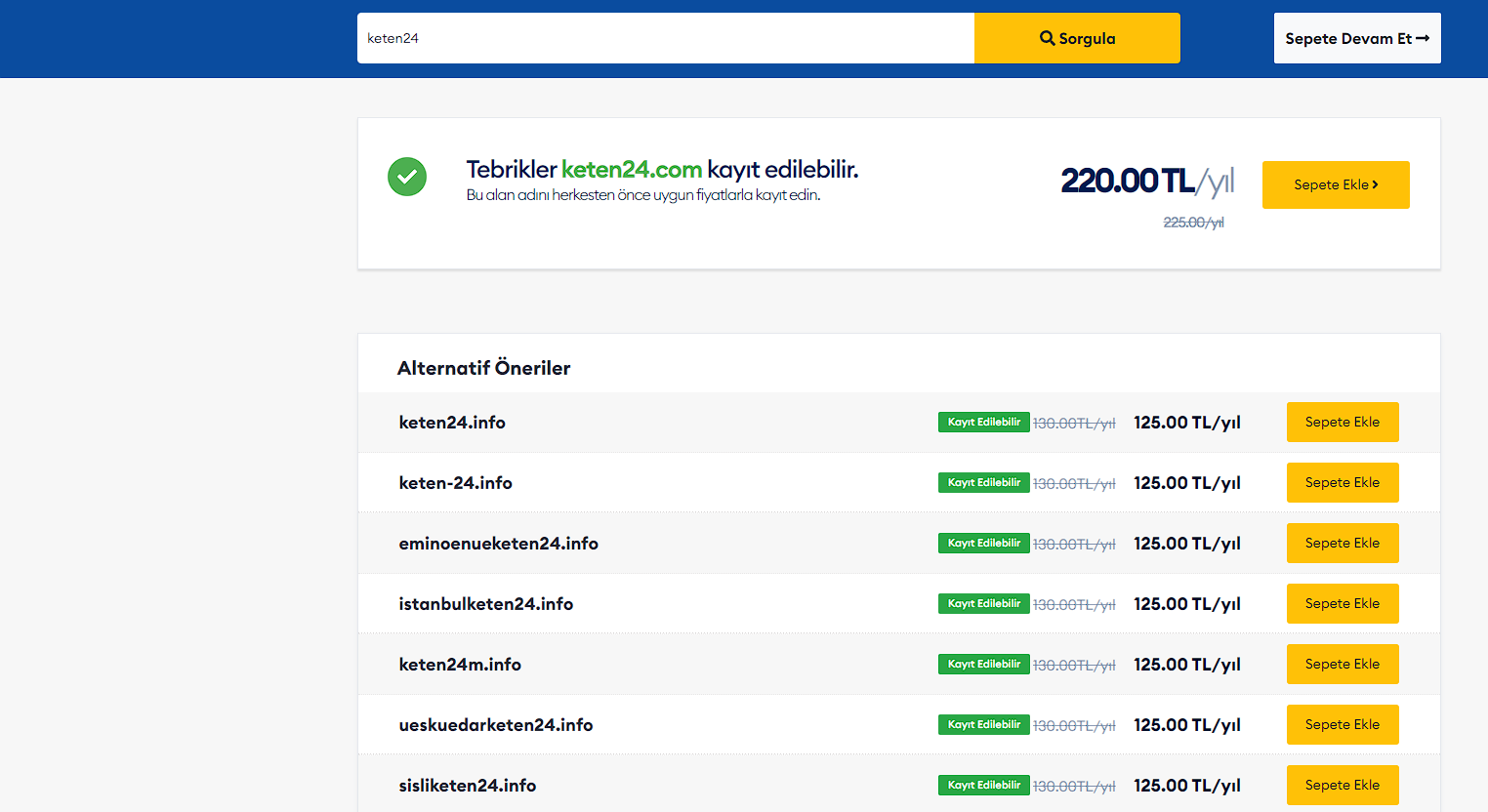This screenshot has width=1488, height=812.
Task: Click the green checkmark availability icon
Action: coord(407,177)
